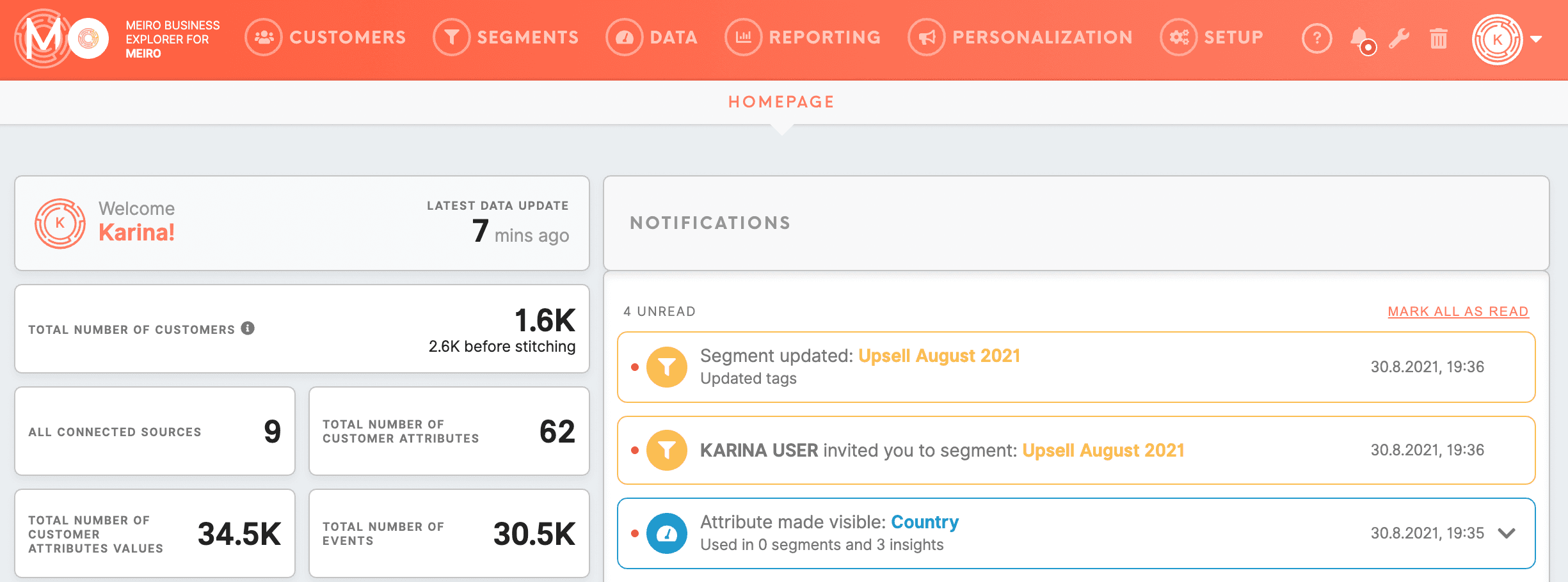Viewport: 1568px width, 582px height.
Task: Collapse the Notifications panel header
Action: 710,223
